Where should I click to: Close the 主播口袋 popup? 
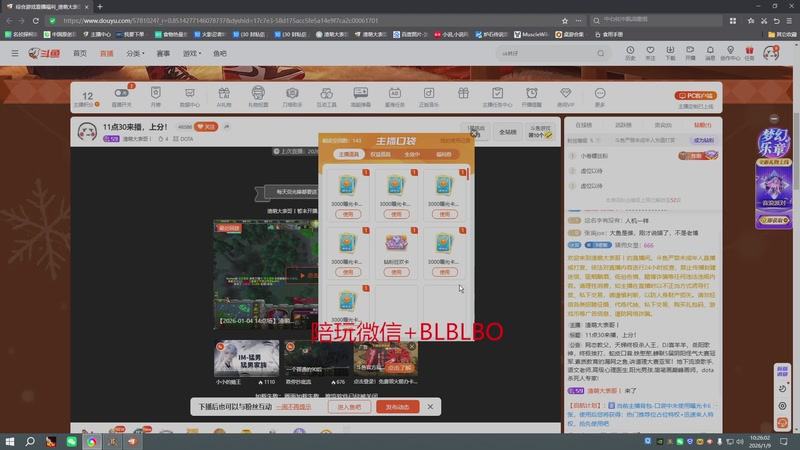click(x=473, y=134)
